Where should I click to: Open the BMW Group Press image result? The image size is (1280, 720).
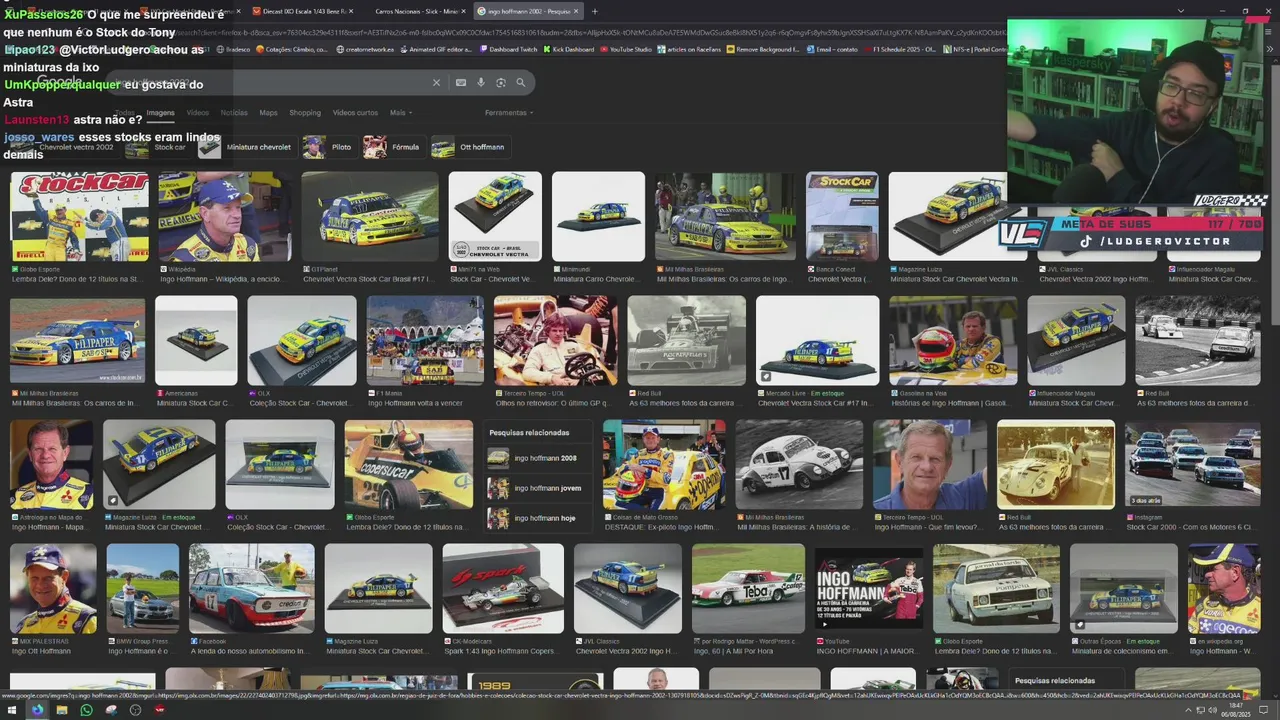tap(143, 589)
